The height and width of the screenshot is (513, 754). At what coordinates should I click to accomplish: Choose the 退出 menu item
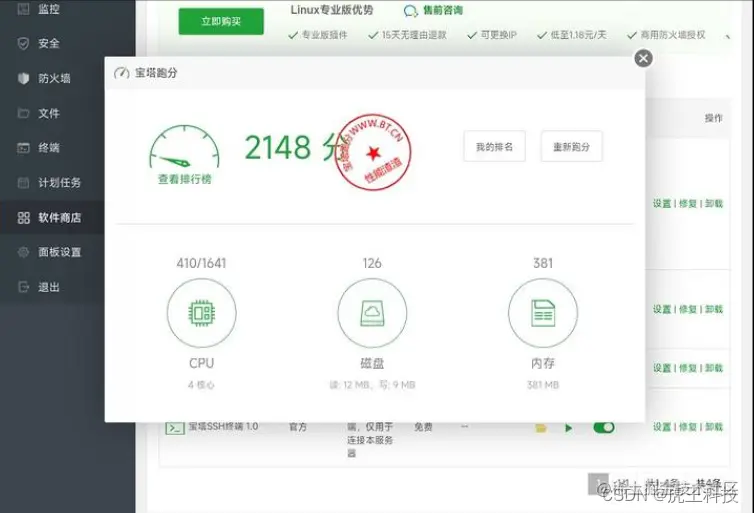pyautogui.click(x=49, y=287)
